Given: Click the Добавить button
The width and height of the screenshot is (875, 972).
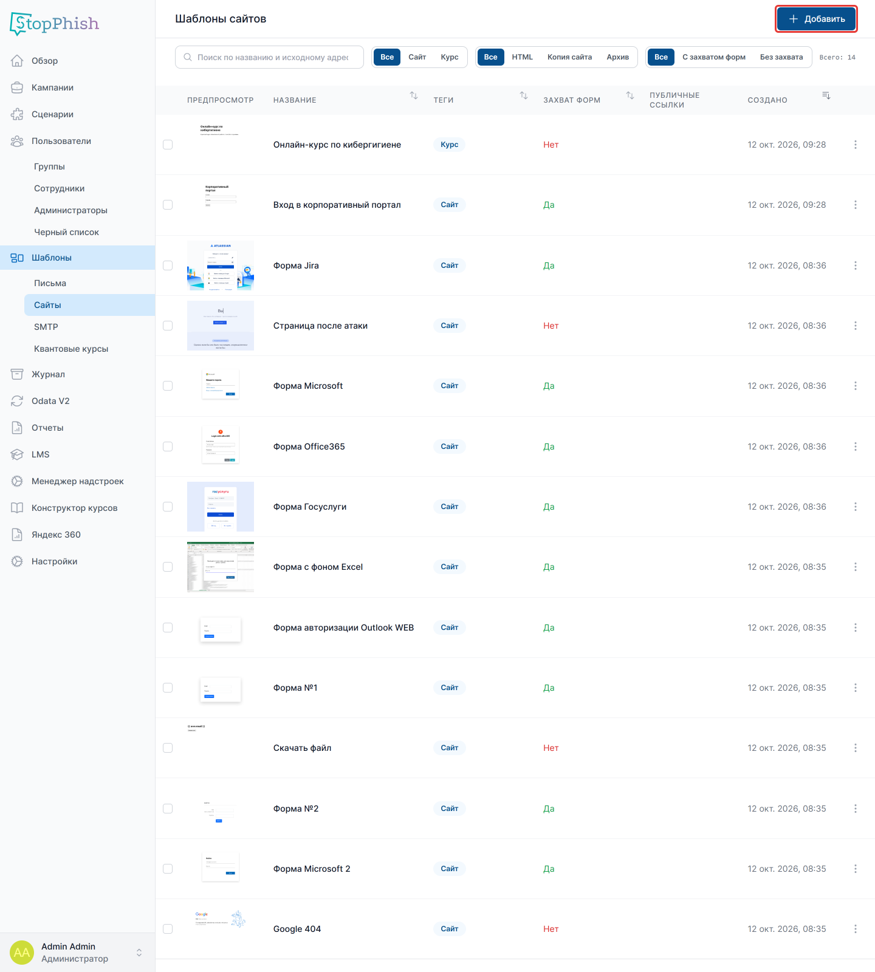Looking at the screenshot, I should (x=816, y=19).
